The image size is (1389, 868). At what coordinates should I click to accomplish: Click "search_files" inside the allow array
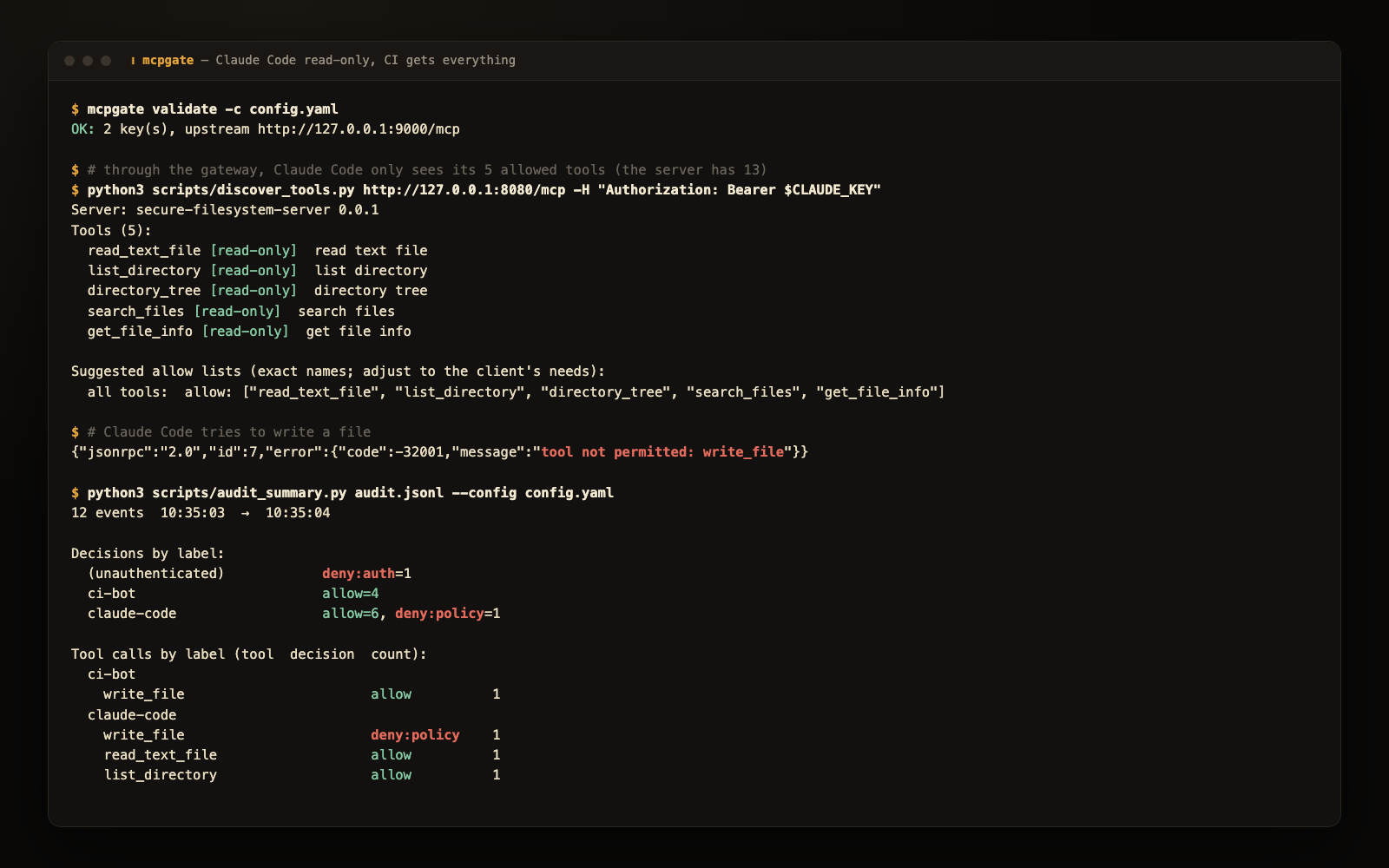click(743, 392)
